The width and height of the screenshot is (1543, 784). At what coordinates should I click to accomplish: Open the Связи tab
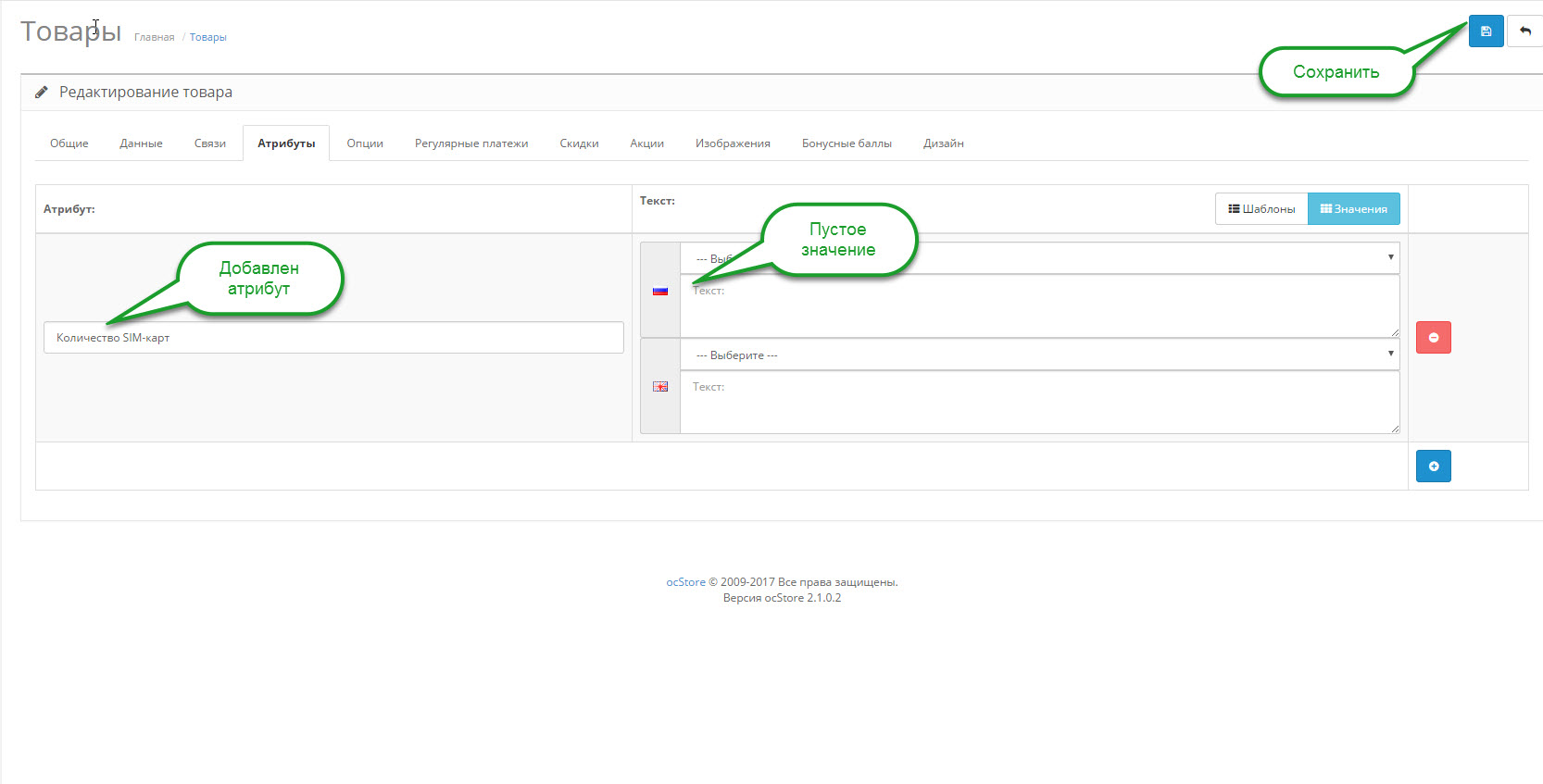(210, 143)
